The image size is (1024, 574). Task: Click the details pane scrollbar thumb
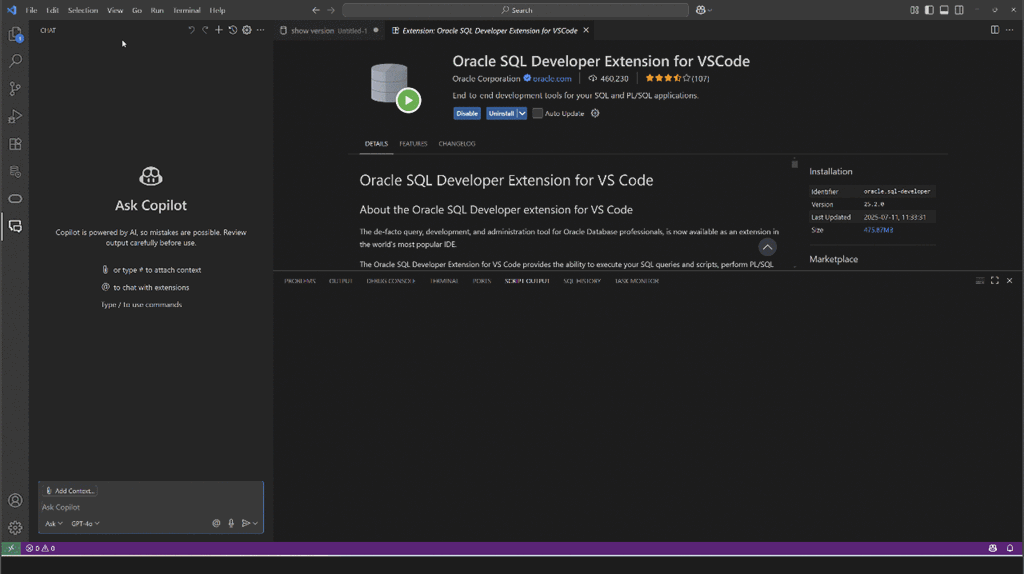point(795,164)
